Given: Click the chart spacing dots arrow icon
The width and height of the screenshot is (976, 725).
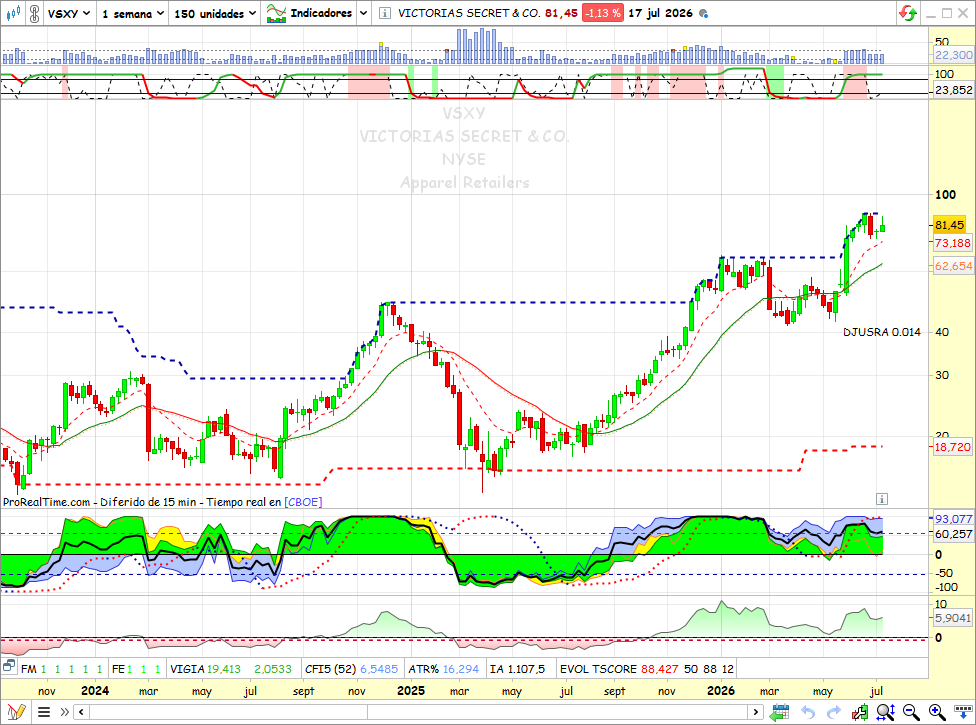Looking at the screenshot, I should [963, 711].
